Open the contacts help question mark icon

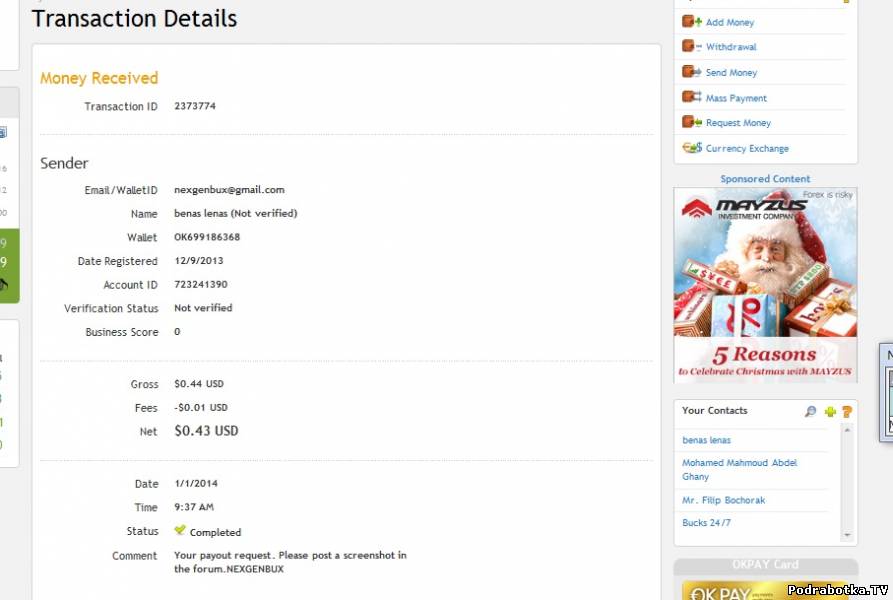coord(846,412)
